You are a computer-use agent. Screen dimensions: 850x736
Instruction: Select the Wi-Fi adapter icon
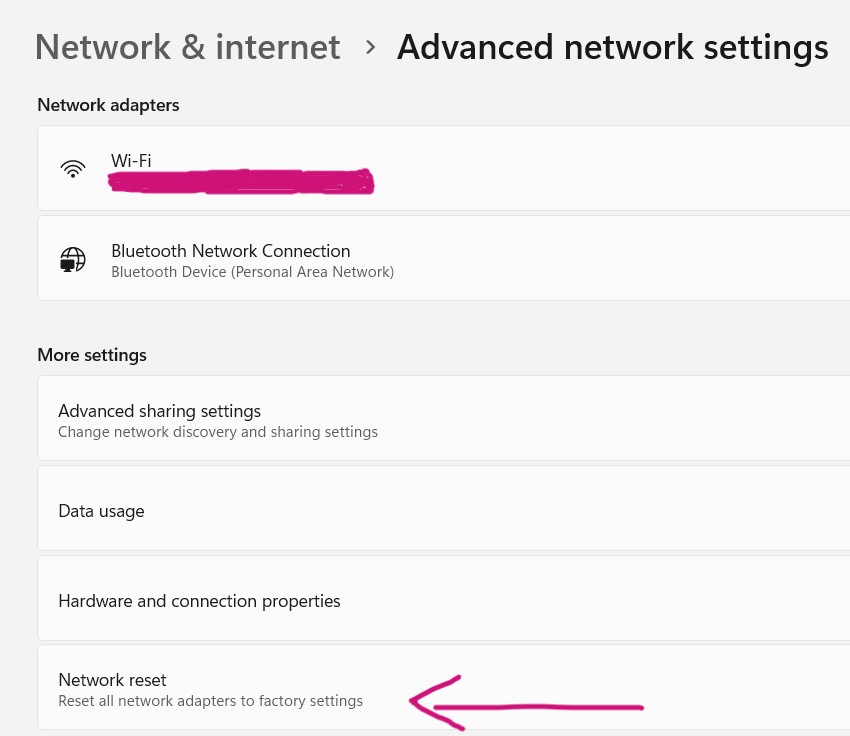pos(73,168)
